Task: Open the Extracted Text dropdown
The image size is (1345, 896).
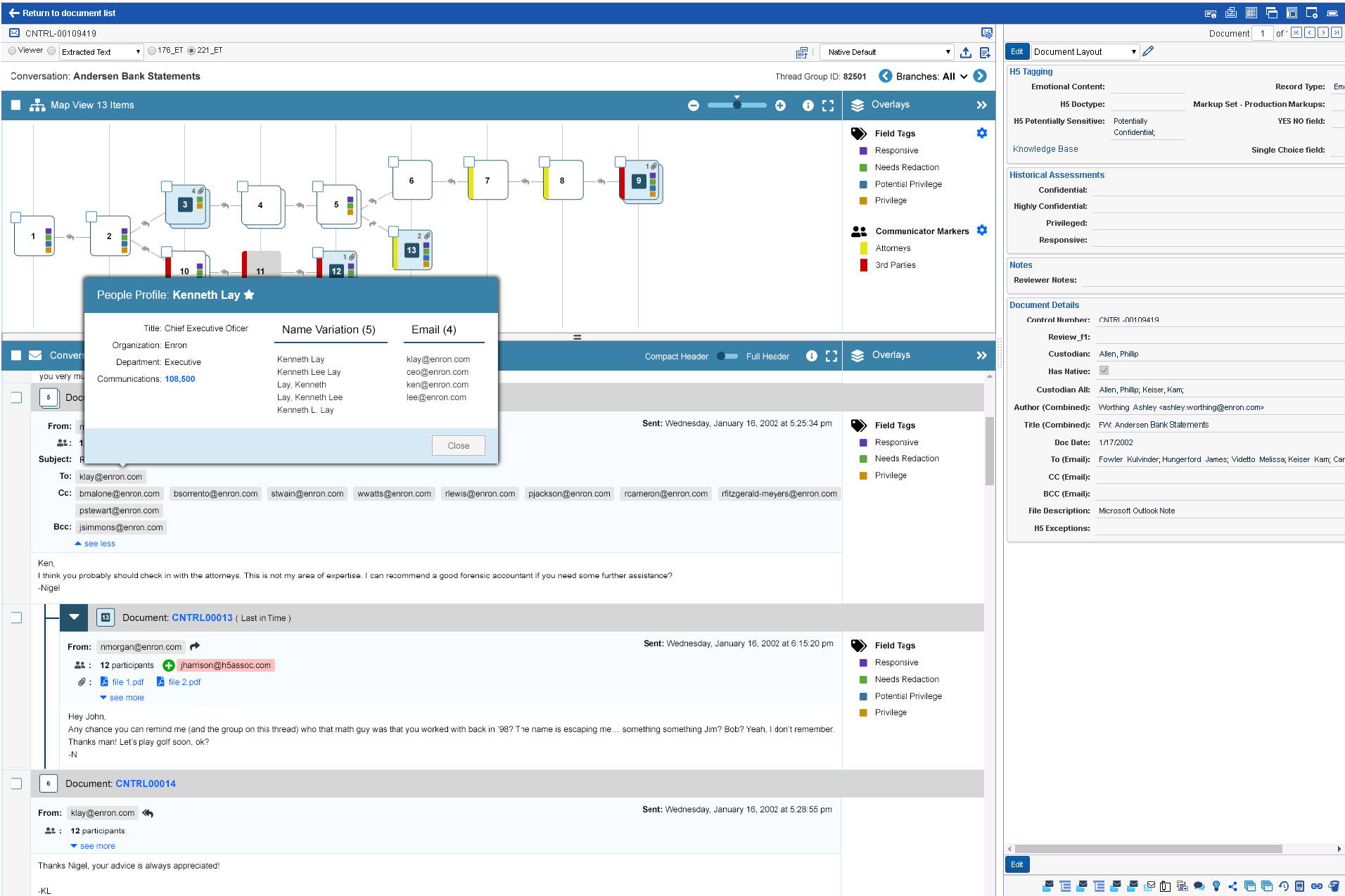Action: coord(101,52)
